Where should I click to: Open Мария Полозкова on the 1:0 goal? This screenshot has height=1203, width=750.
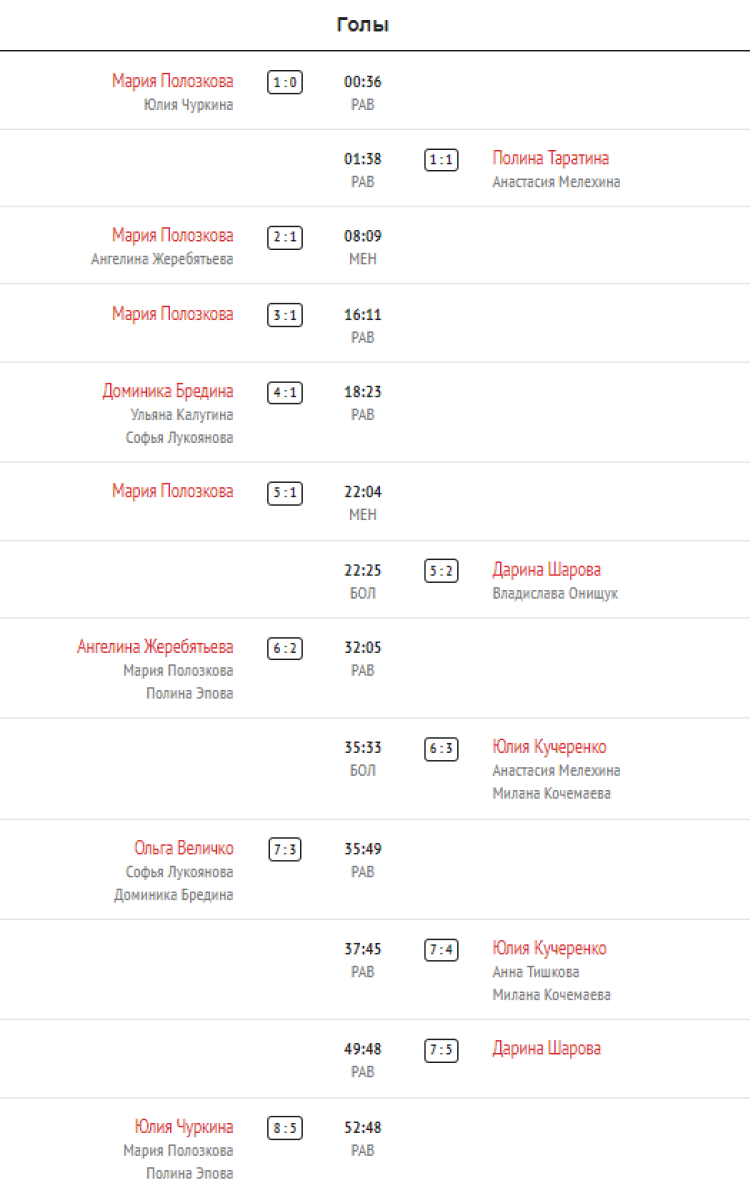[172, 81]
